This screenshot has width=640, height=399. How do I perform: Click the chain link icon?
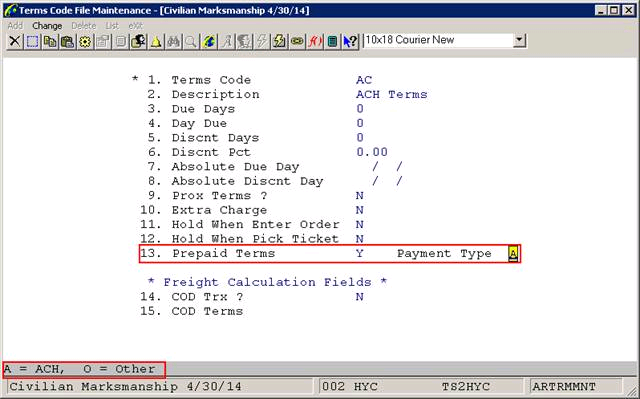point(297,41)
